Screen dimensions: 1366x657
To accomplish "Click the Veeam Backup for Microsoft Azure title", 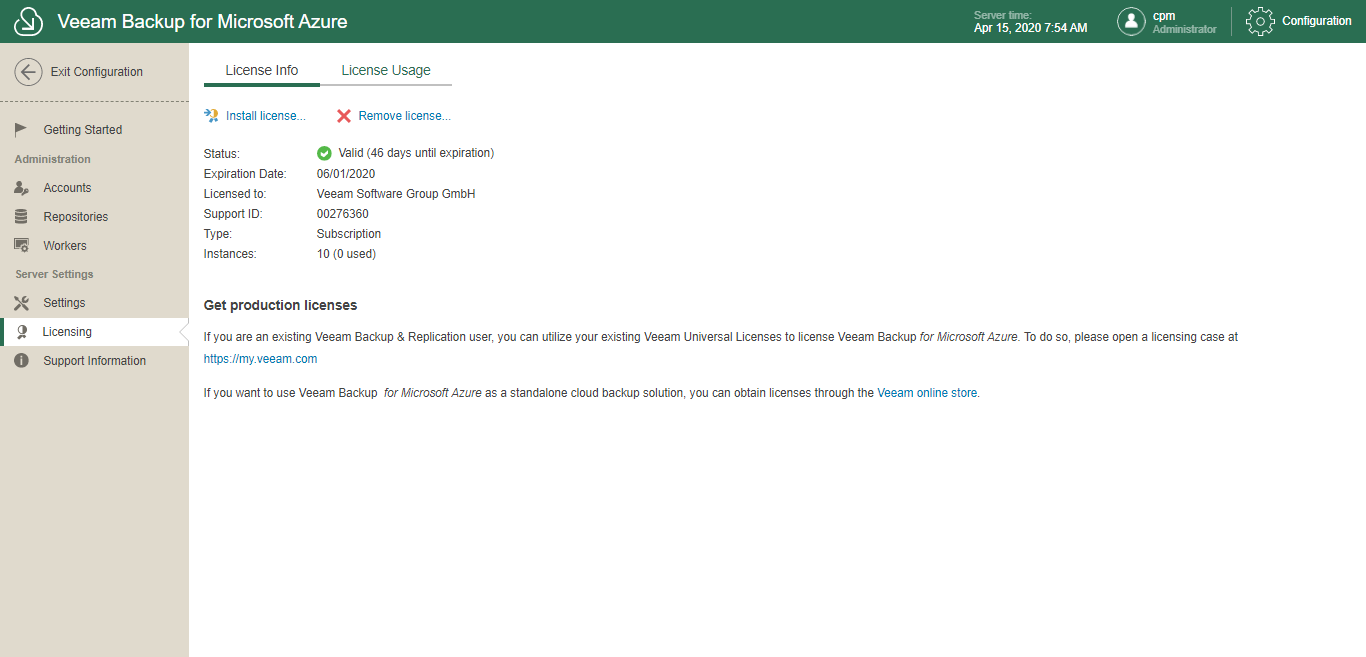I will tap(203, 21).
